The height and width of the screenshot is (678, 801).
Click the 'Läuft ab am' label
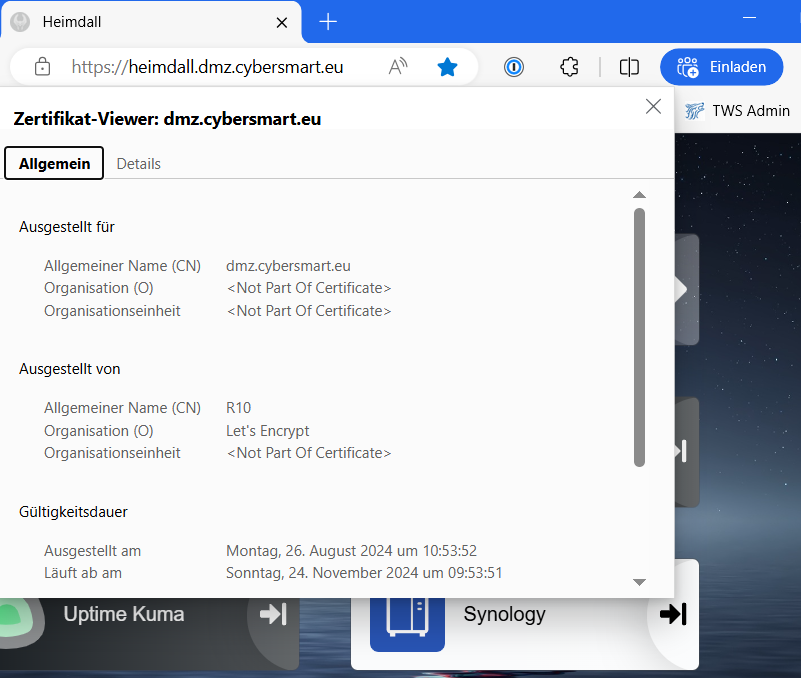(83, 573)
